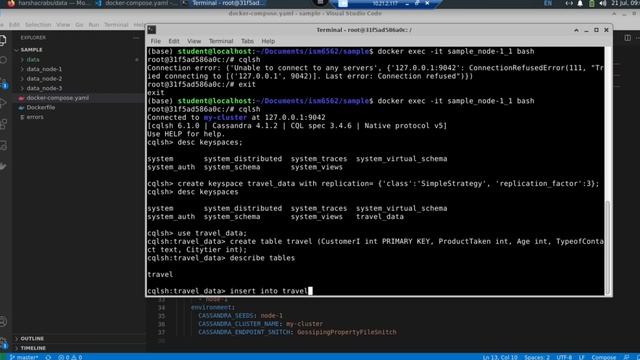This screenshot has height=360, width=640.
Task: Click the clock showing 21 Jul in the panel
Action: click(625, 3)
